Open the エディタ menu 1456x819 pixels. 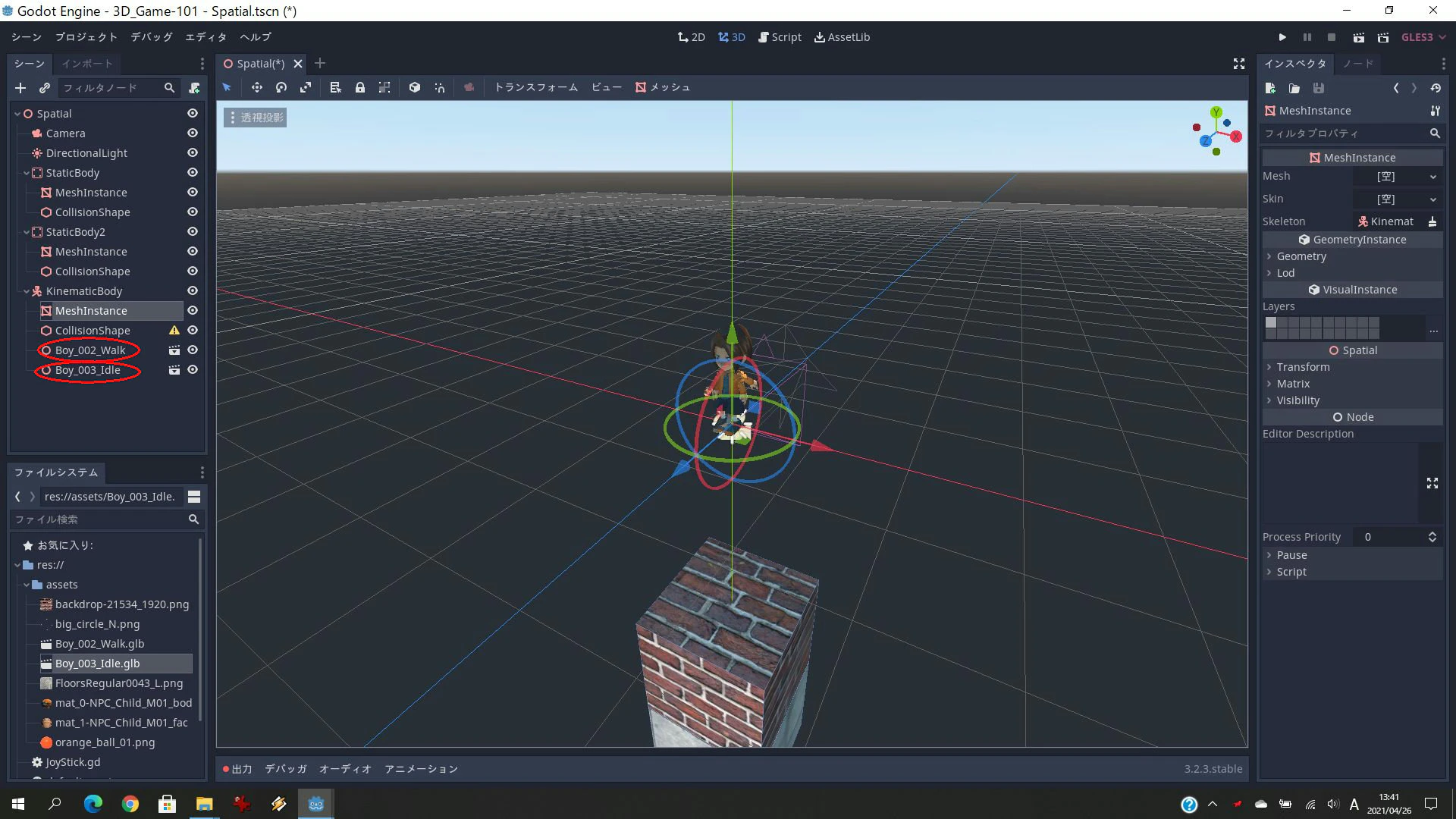pyautogui.click(x=206, y=37)
